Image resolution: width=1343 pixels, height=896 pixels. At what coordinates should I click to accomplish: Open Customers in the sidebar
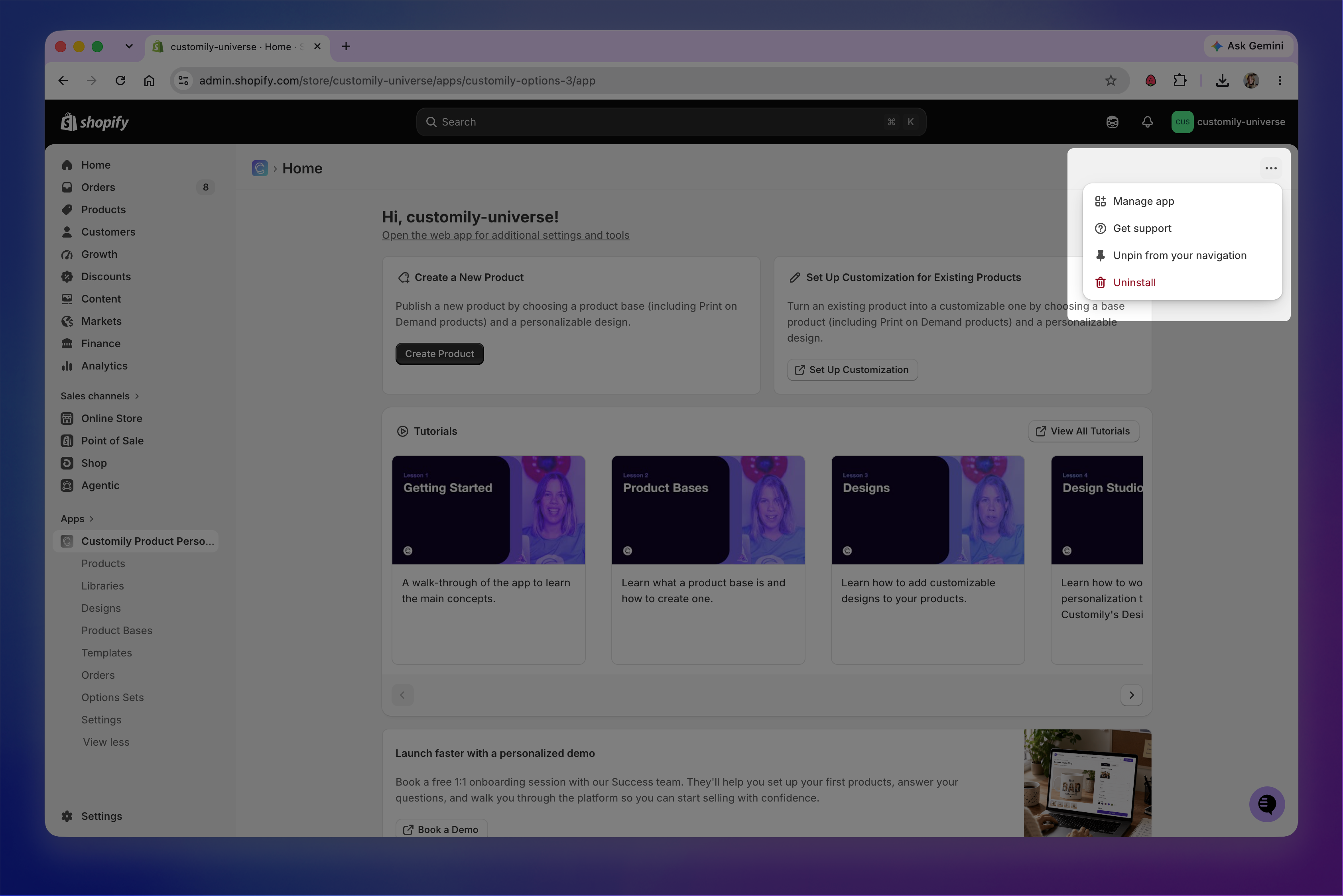coord(136,232)
